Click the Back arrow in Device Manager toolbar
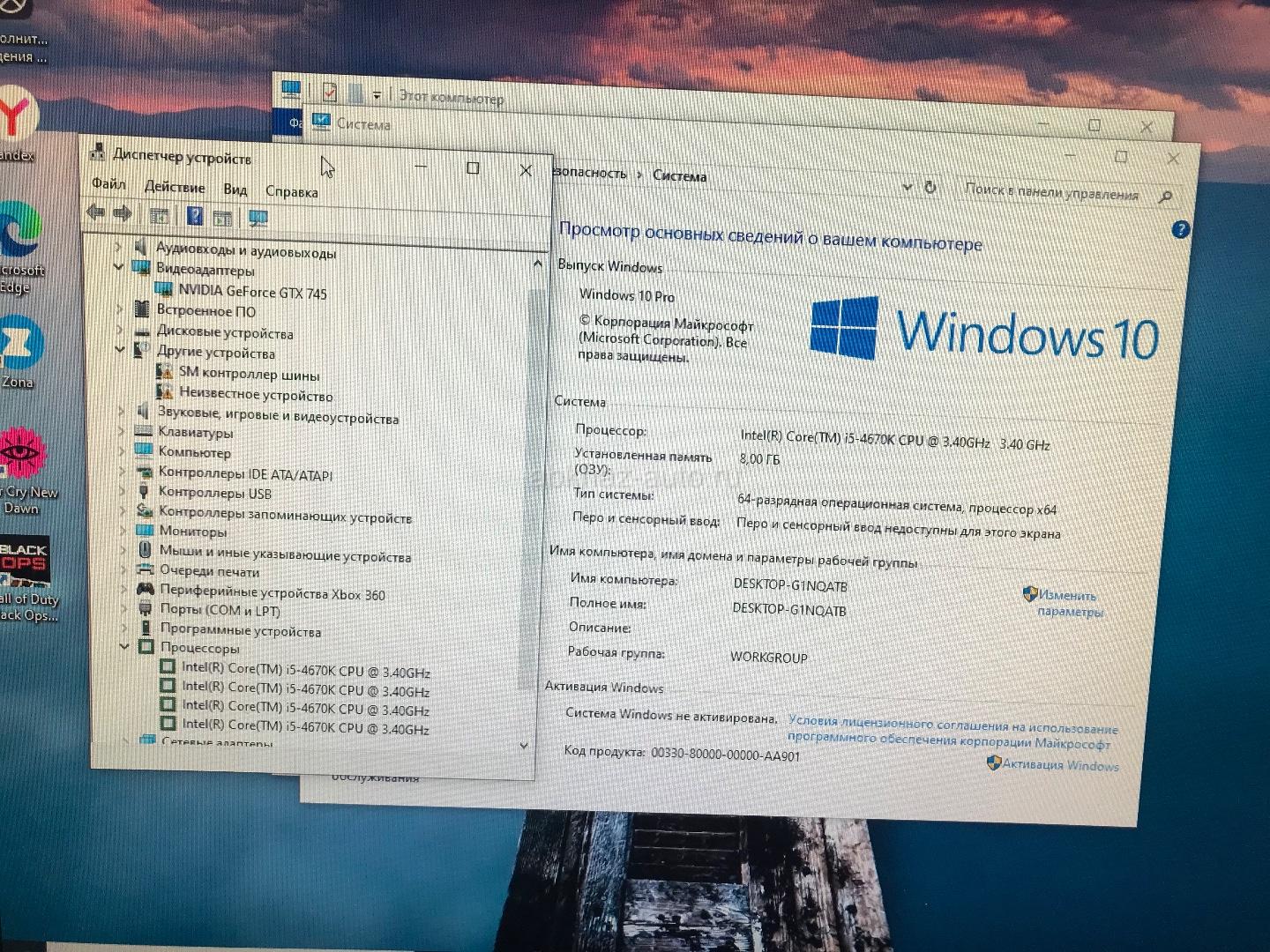Image resolution: width=1270 pixels, height=952 pixels. pos(95,212)
